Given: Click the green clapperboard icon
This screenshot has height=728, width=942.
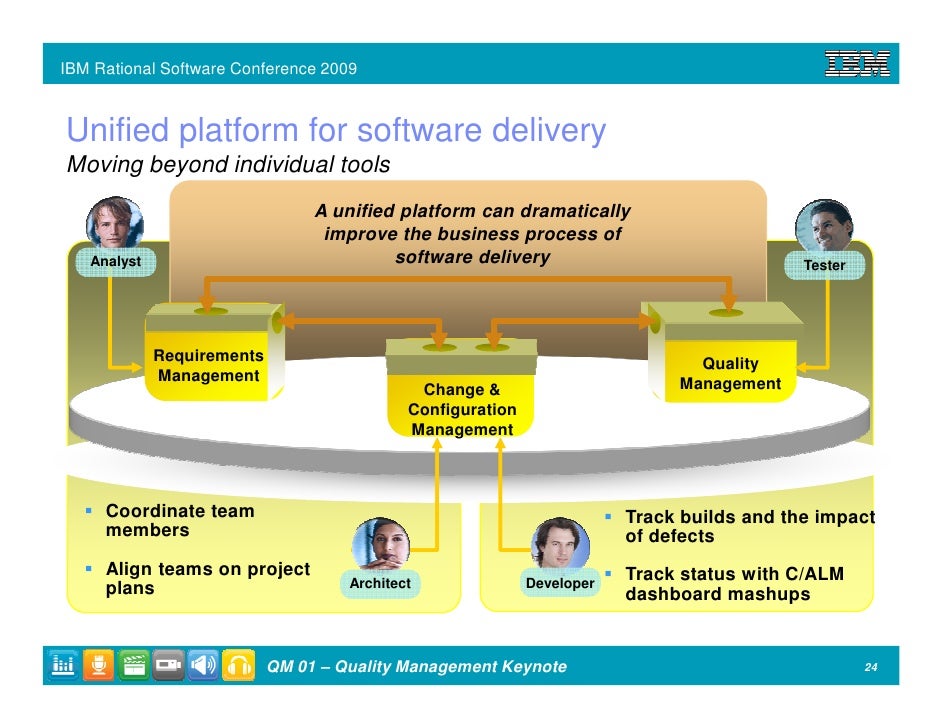Looking at the screenshot, I should [x=133, y=666].
